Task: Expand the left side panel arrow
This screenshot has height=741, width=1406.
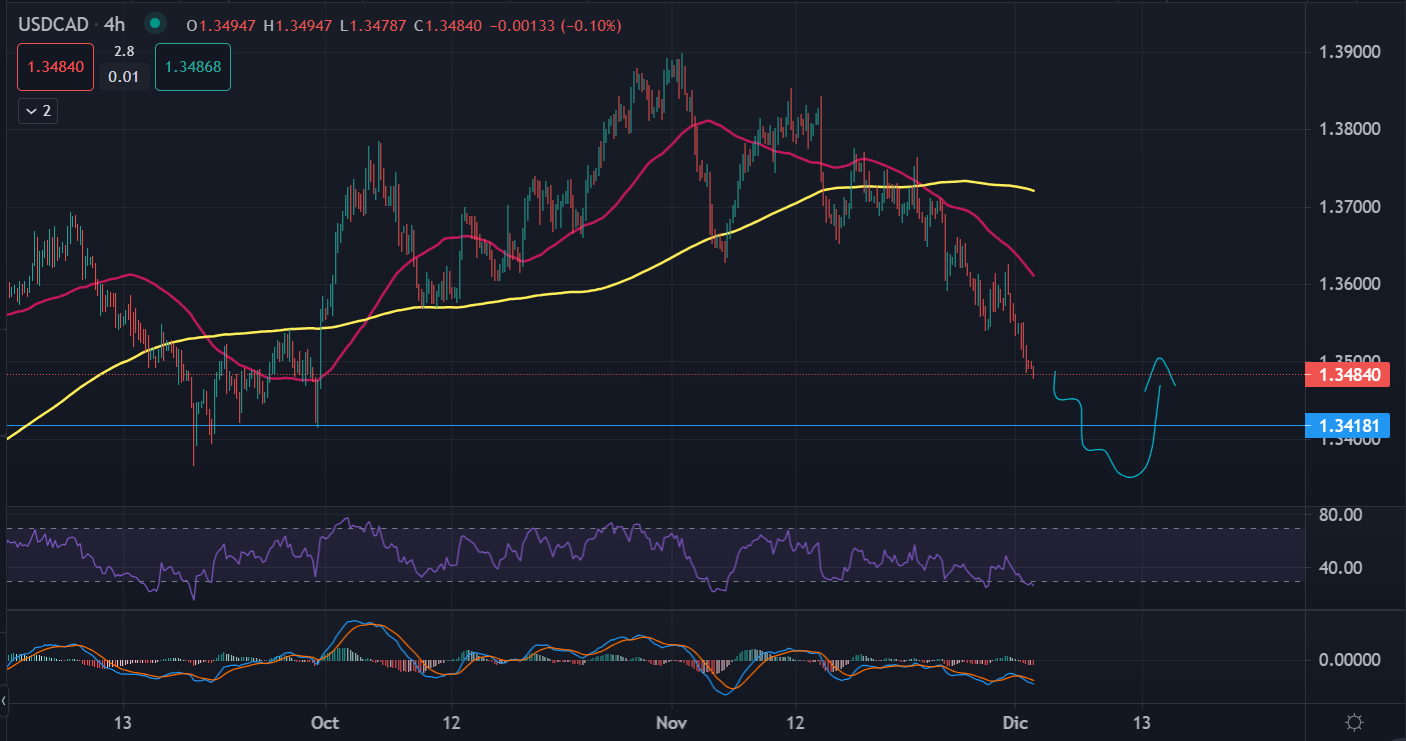Action: [x=4, y=701]
